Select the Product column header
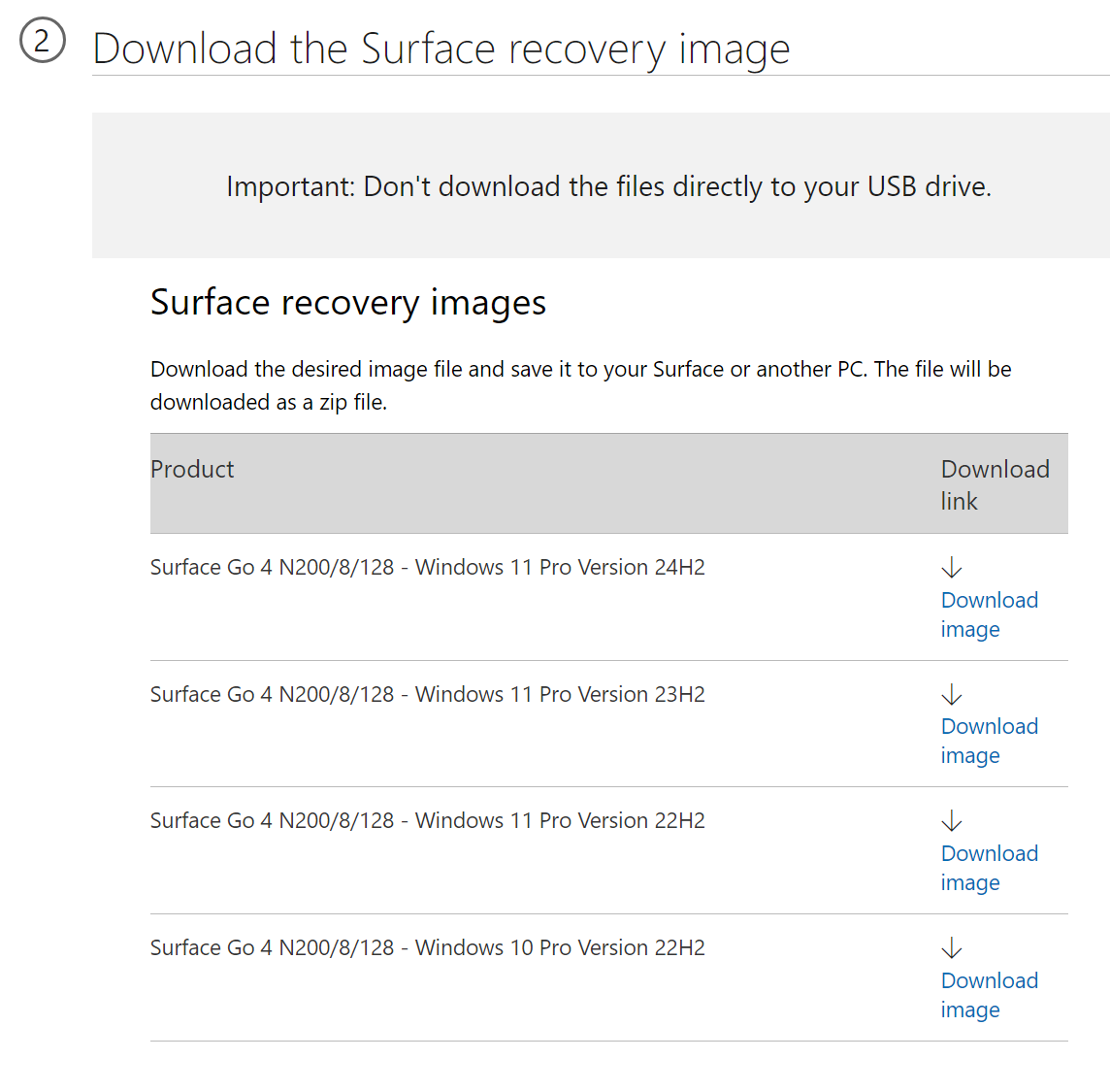1110x1092 pixels. pos(192,469)
